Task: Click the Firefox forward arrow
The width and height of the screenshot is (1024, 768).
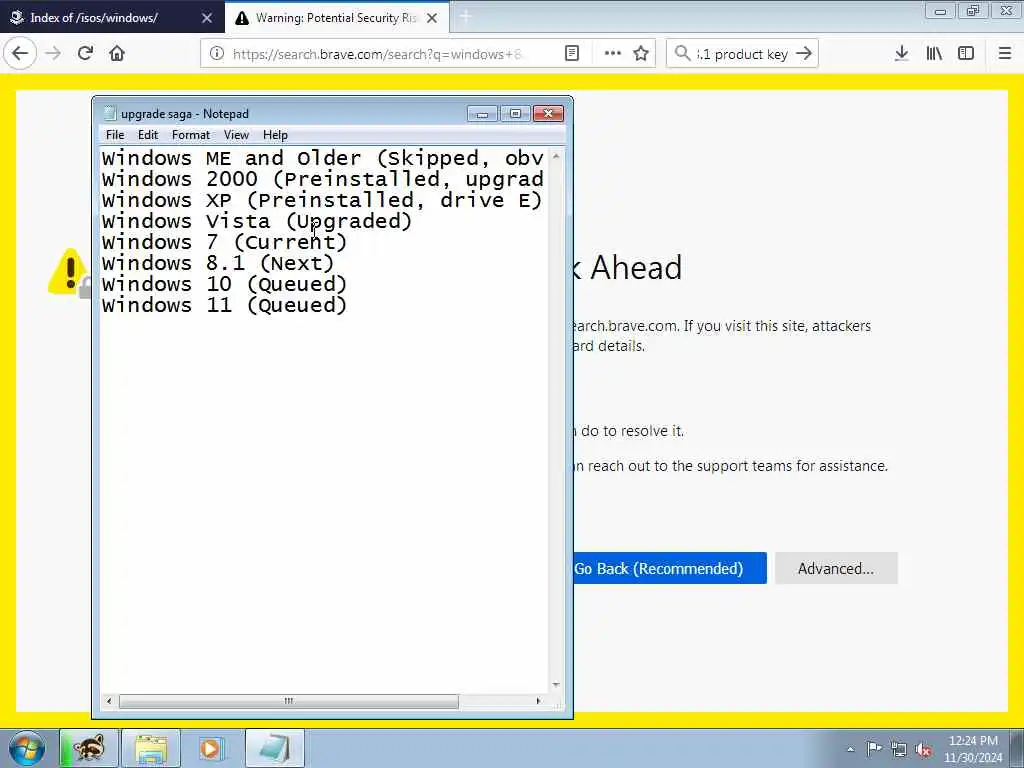Action: (53, 54)
